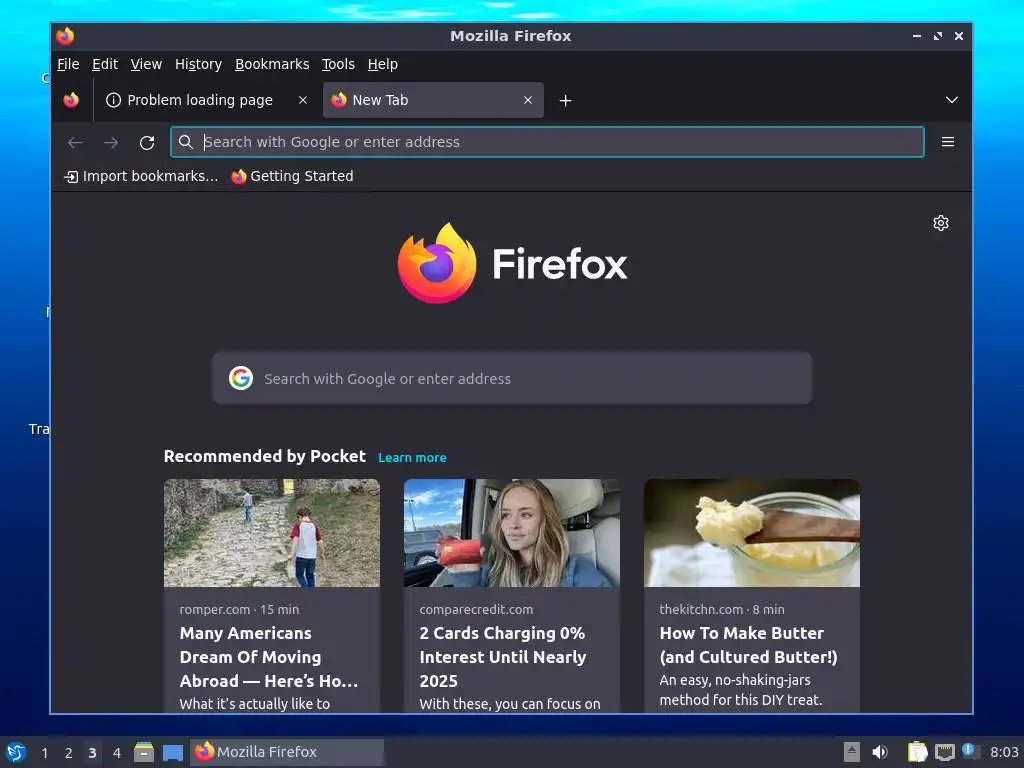The height and width of the screenshot is (768, 1024).
Task: Click the 'romper.com · 15 min' source text
Action: 239,609
